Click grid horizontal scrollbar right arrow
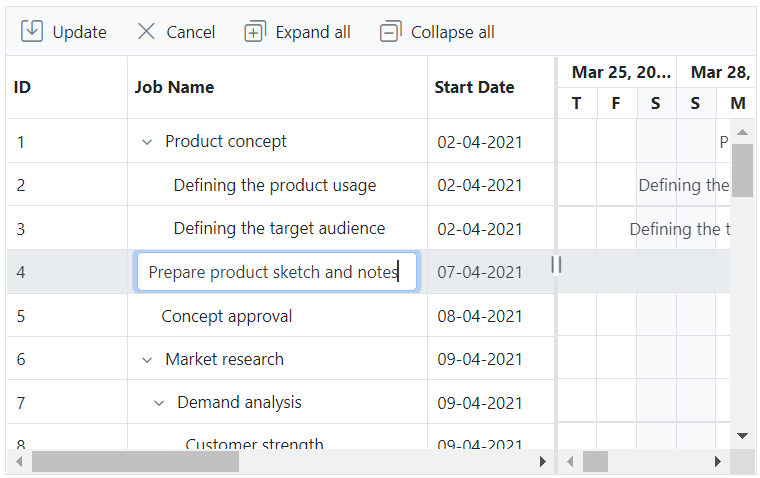This screenshot has width=760, height=478. (x=543, y=462)
